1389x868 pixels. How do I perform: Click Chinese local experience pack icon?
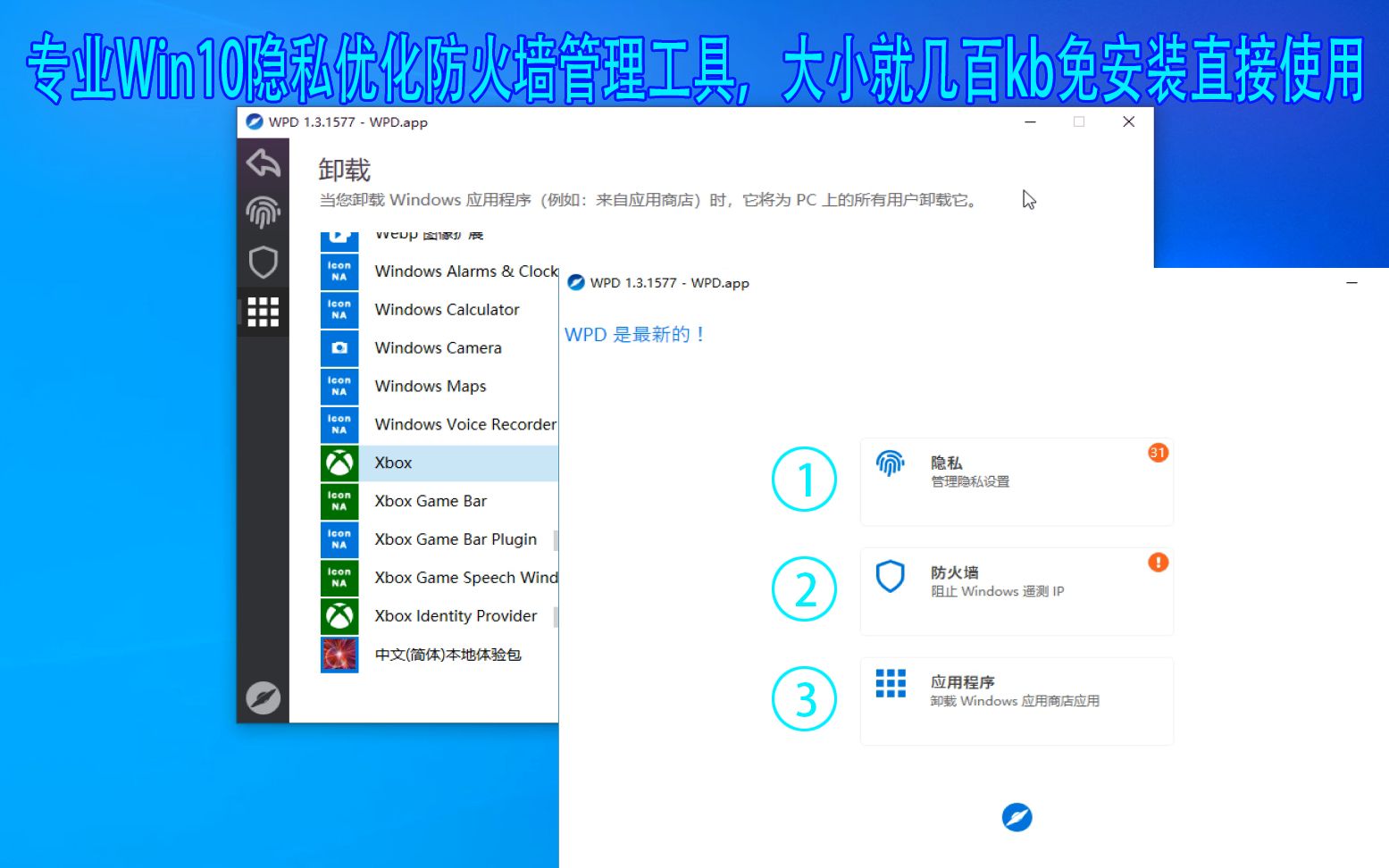tap(339, 655)
